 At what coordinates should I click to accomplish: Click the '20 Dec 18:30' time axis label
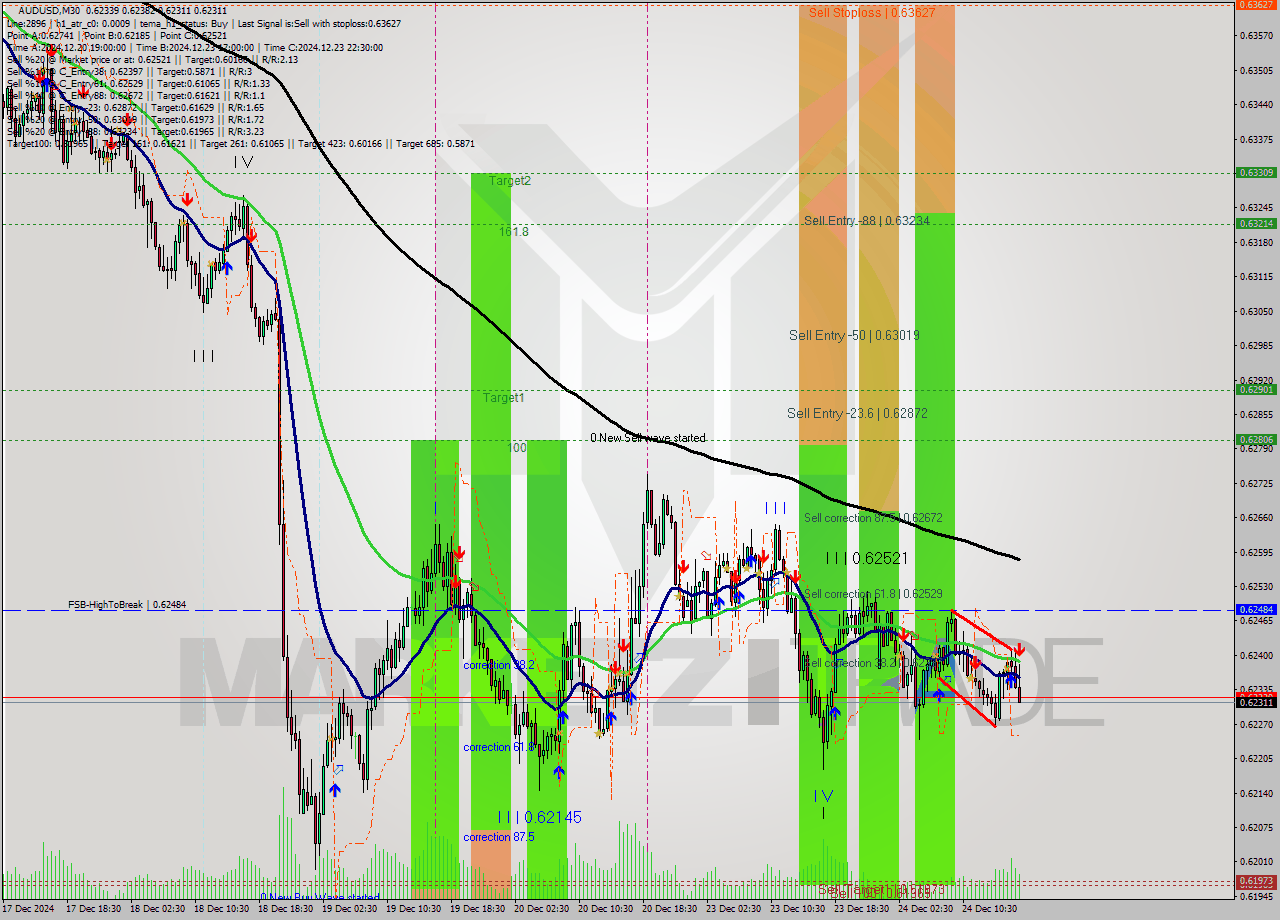[x=668, y=909]
